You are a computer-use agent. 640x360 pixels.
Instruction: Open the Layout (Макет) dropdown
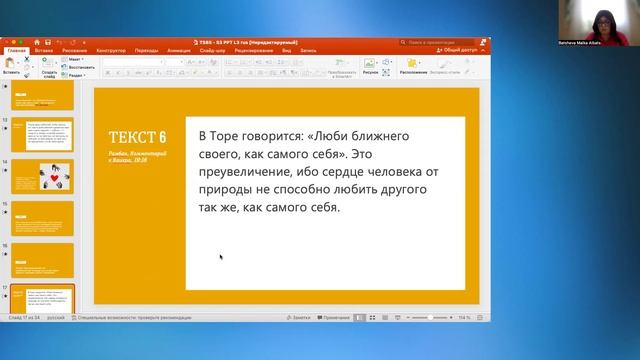tap(73, 59)
